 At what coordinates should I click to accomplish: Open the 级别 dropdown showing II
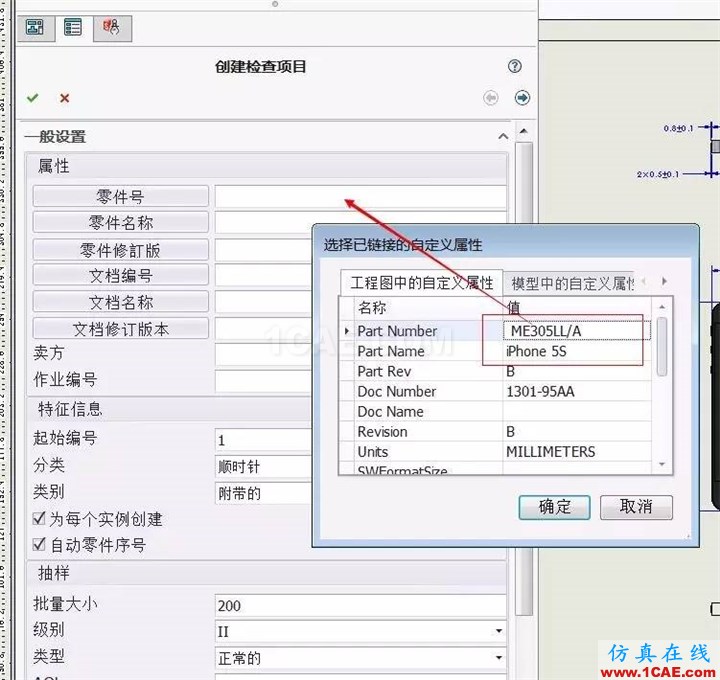tap(360, 631)
